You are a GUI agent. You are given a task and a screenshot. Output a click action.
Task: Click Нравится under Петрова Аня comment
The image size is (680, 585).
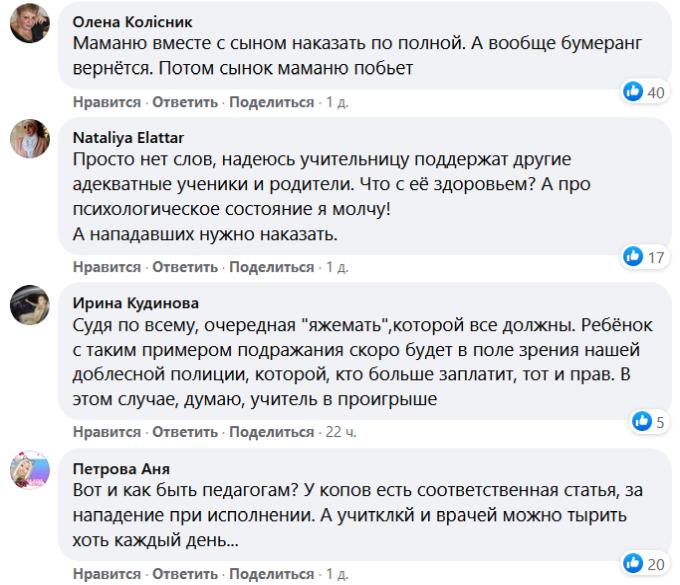click(107, 574)
